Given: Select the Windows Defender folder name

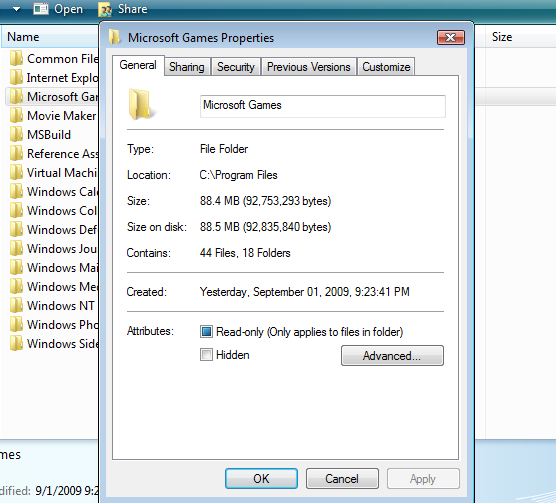Looking at the screenshot, I should click(x=62, y=230).
